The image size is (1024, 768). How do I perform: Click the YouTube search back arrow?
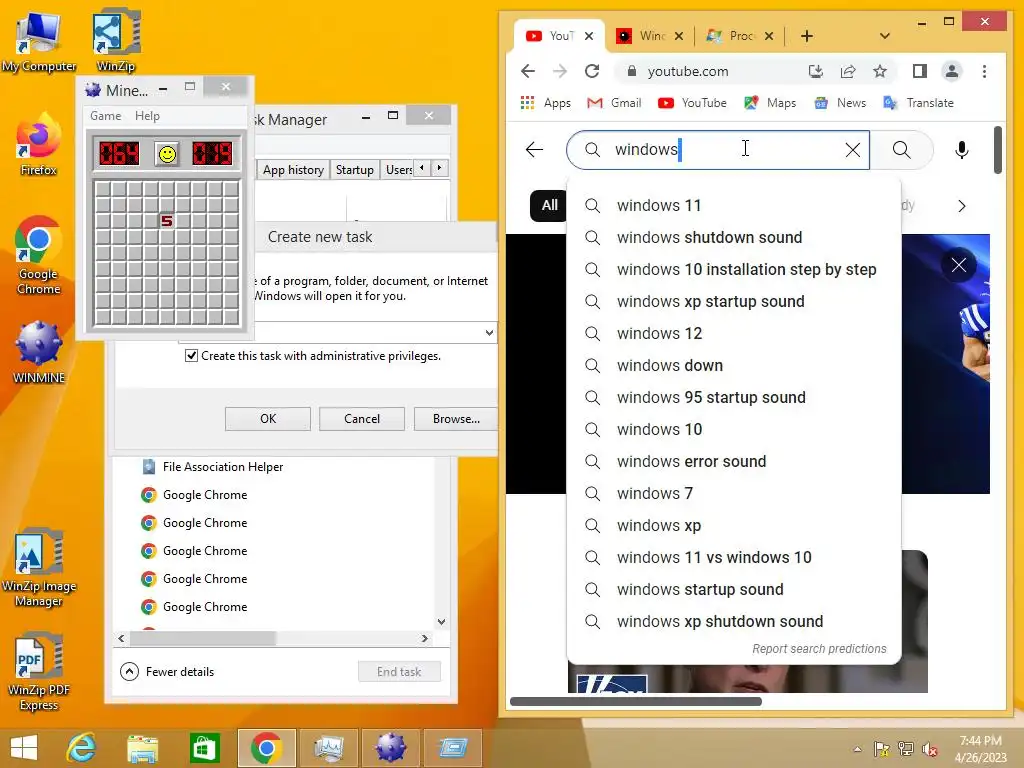[x=534, y=150]
